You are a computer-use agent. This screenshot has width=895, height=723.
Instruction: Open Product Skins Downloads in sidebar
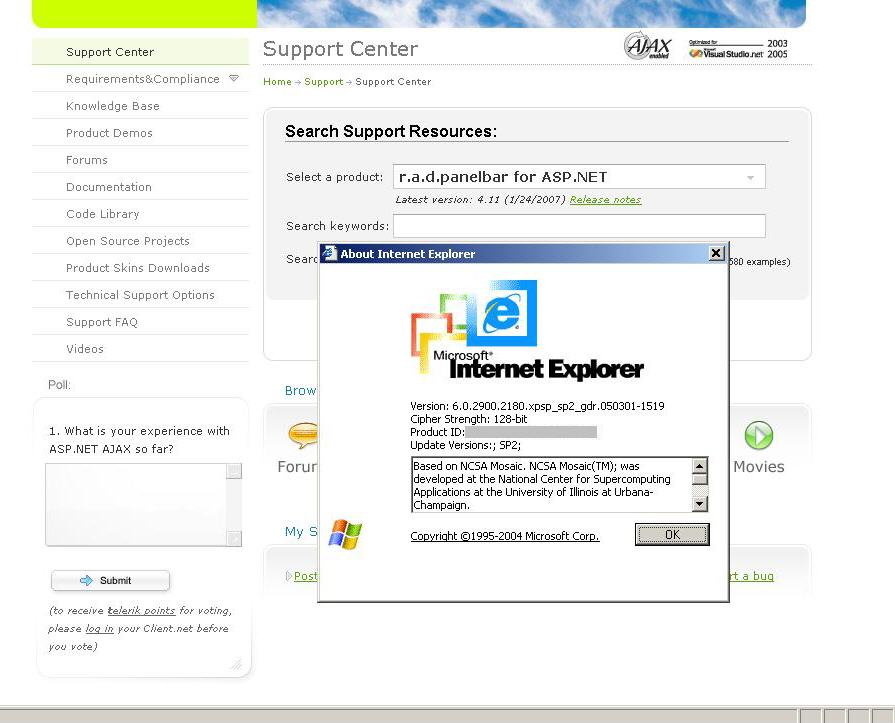coord(138,268)
